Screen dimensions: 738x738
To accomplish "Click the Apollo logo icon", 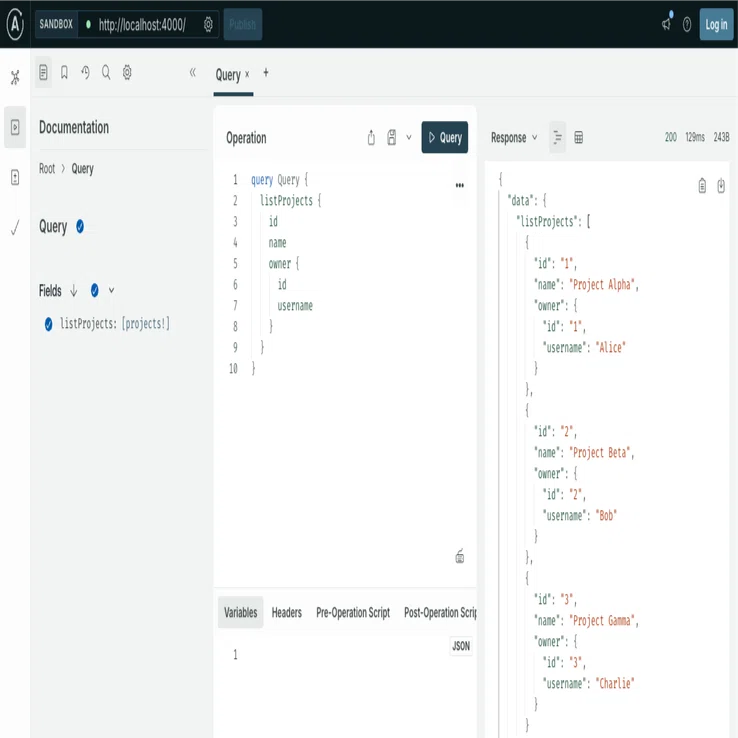I will coord(15,24).
